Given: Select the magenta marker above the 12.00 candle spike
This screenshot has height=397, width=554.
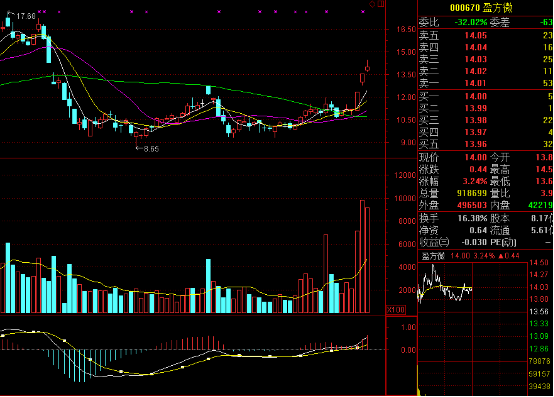Looking at the screenshot, I should 219,12.
